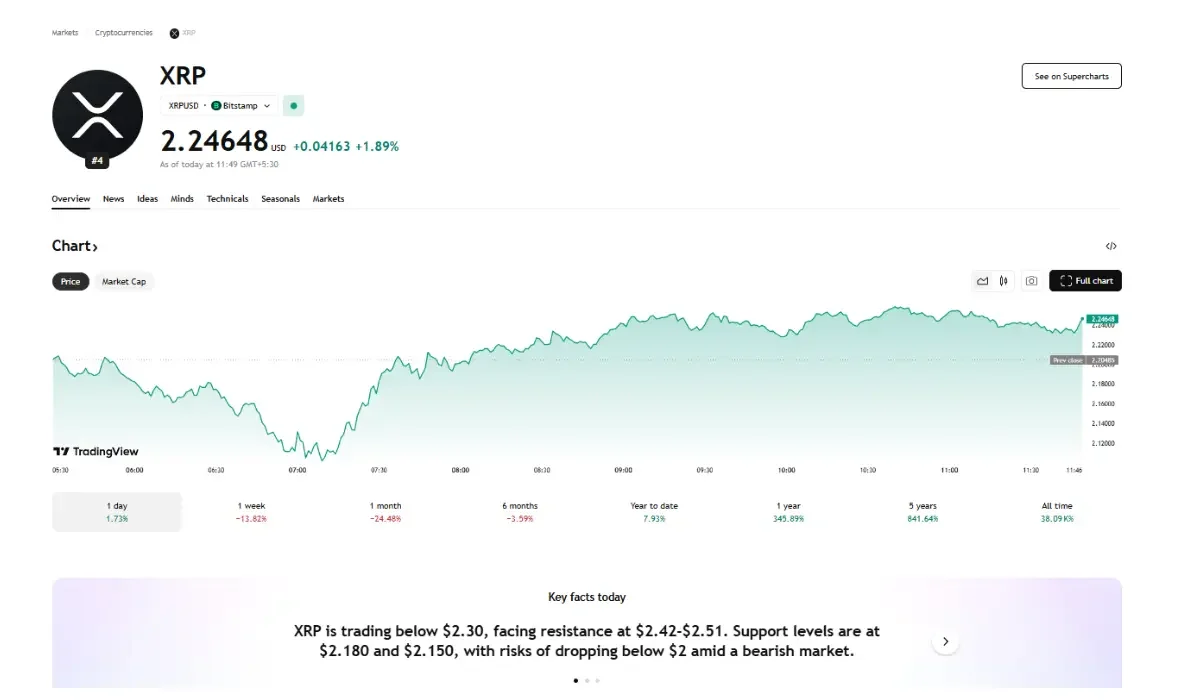Advance the Key facts carousel arrow
Viewport: 1200px width, 700px height.
tap(945, 641)
